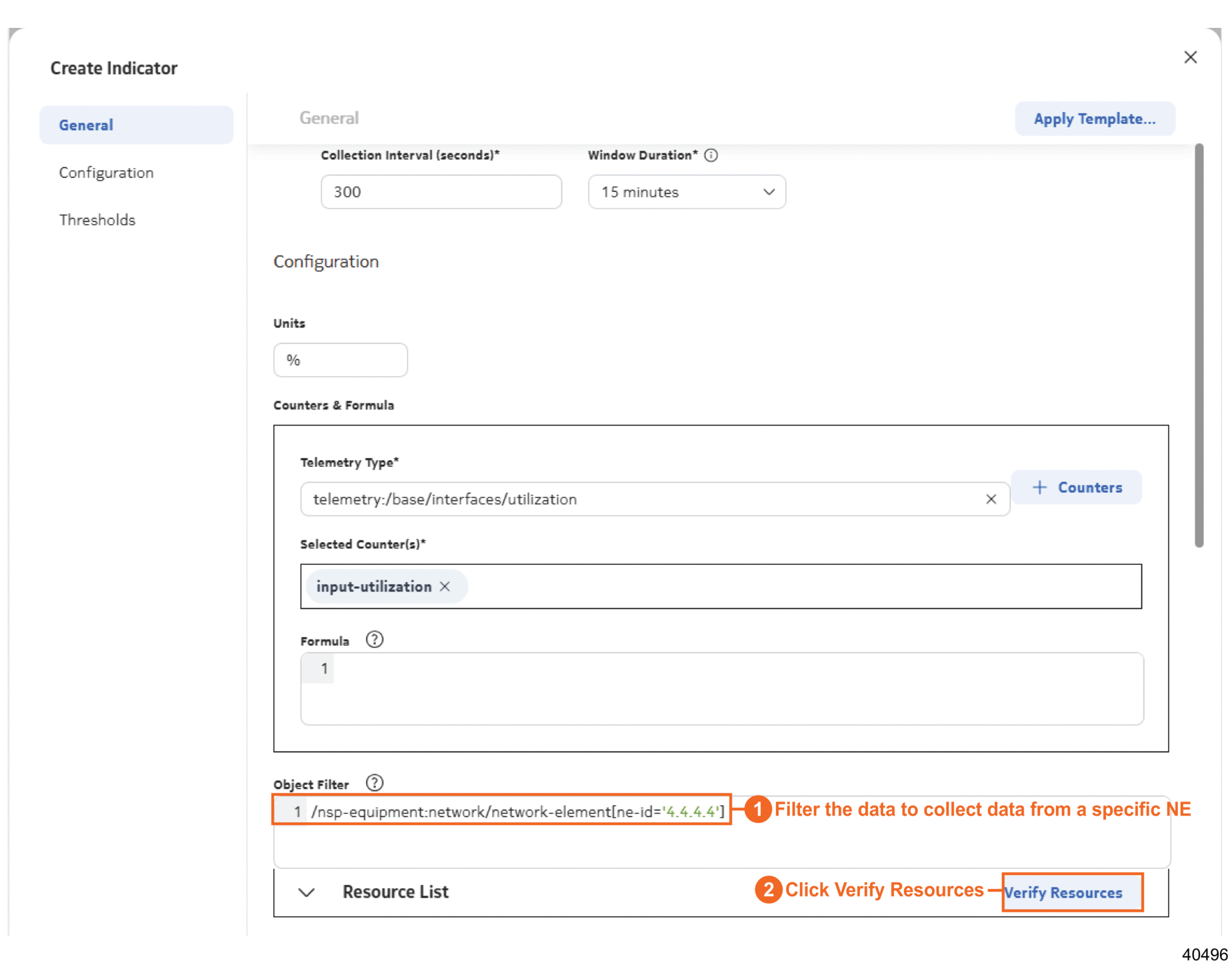1232x969 pixels.
Task: Open the Object Filter help icon
Action: coord(375,783)
